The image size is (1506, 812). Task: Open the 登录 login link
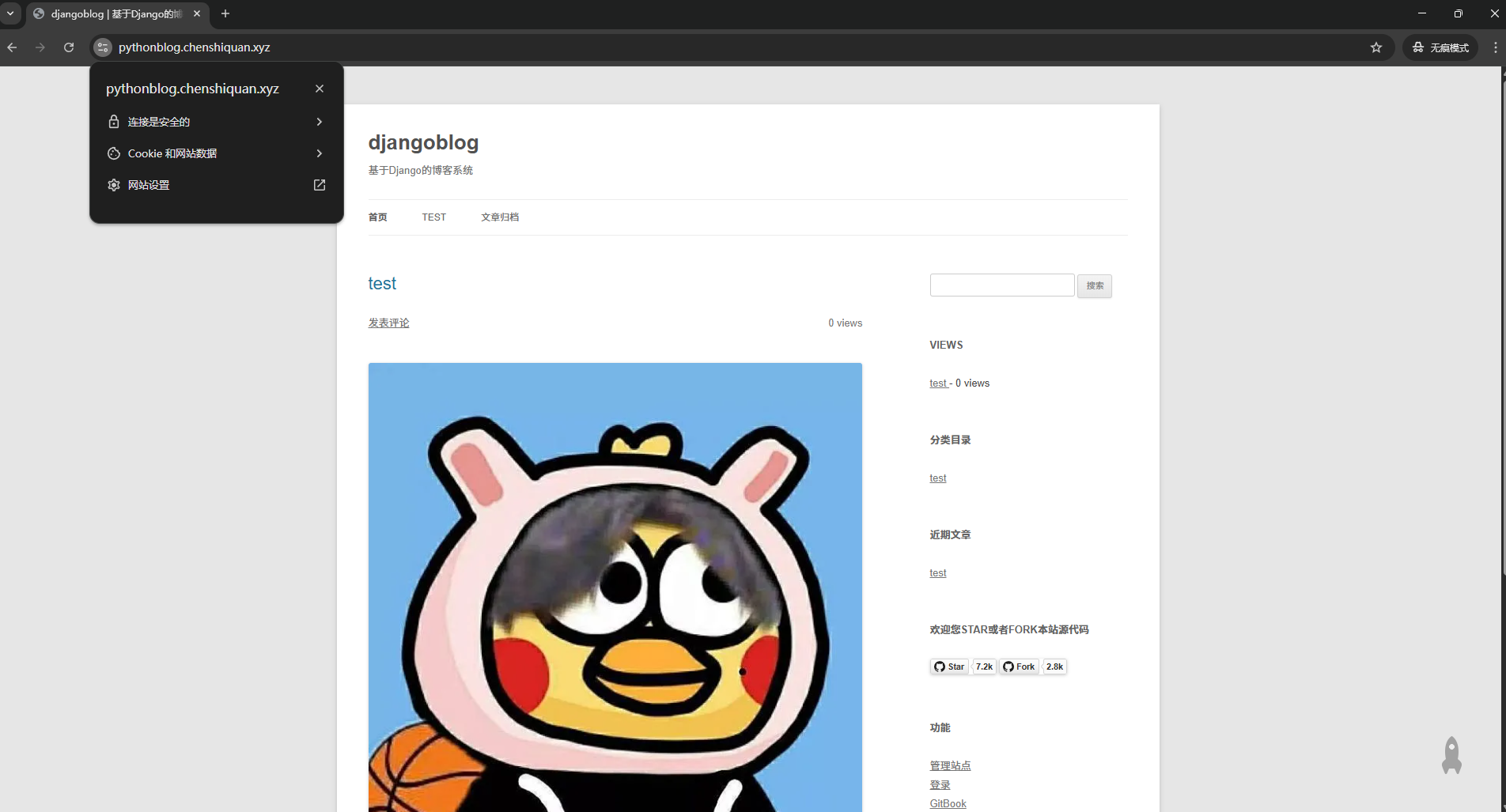(940, 785)
